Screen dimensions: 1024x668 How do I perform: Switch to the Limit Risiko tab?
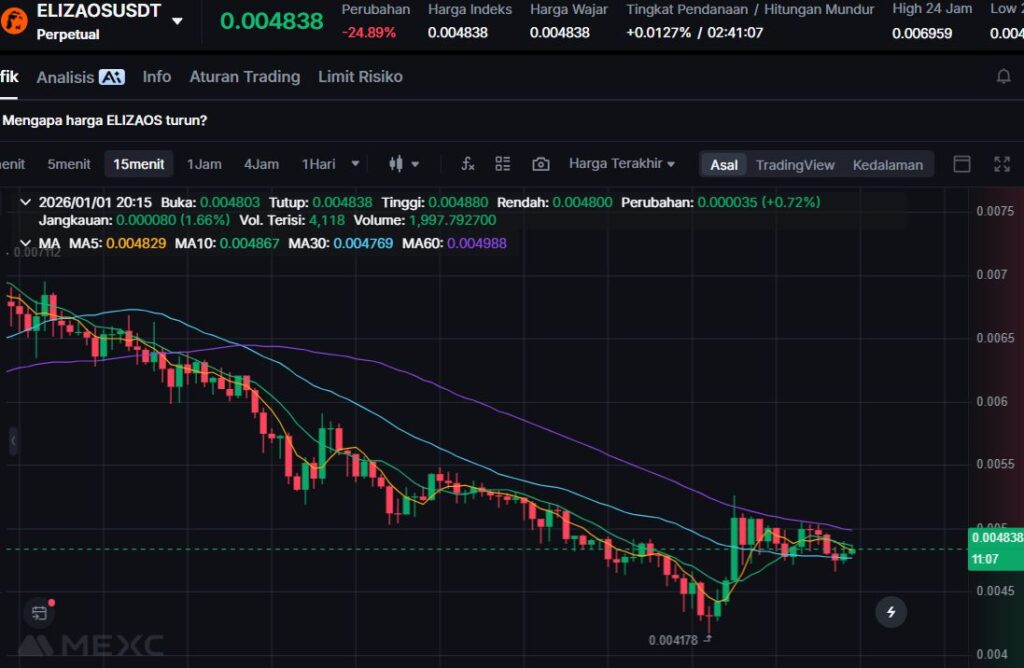coord(360,77)
